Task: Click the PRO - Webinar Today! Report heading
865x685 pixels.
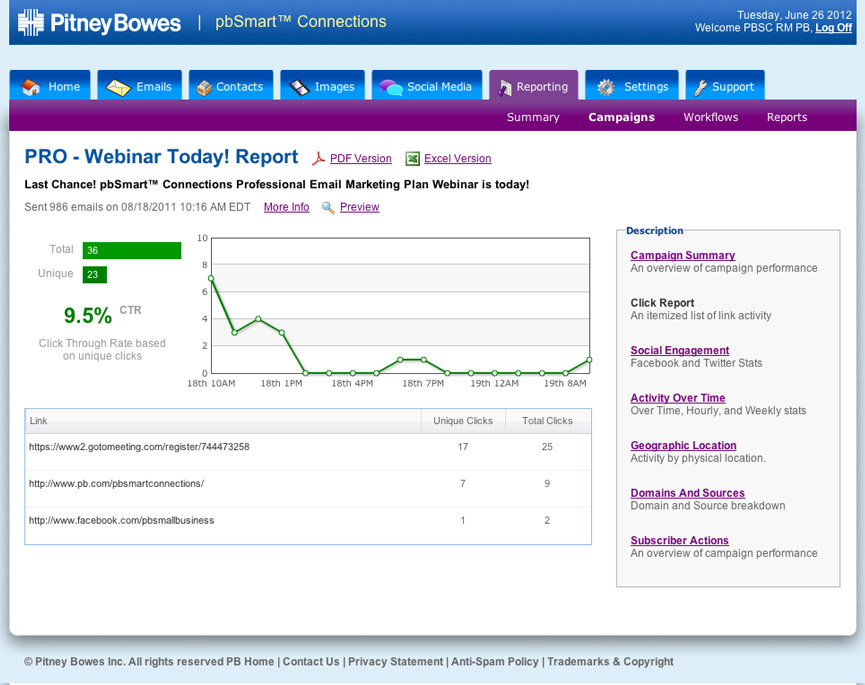Action: 161,157
